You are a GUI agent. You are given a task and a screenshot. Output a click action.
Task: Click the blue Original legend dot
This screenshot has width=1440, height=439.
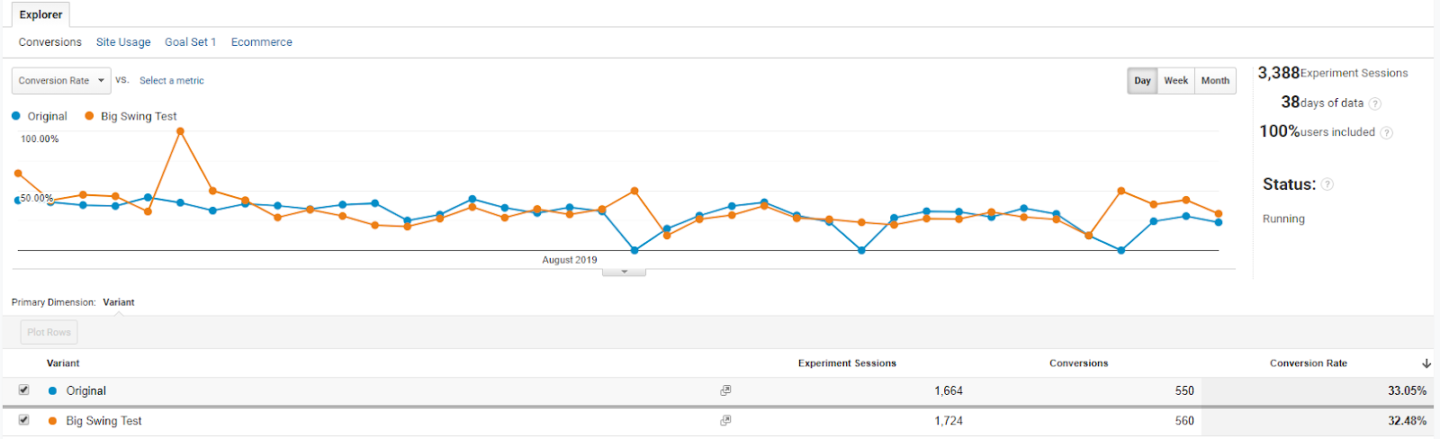[x=17, y=116]
